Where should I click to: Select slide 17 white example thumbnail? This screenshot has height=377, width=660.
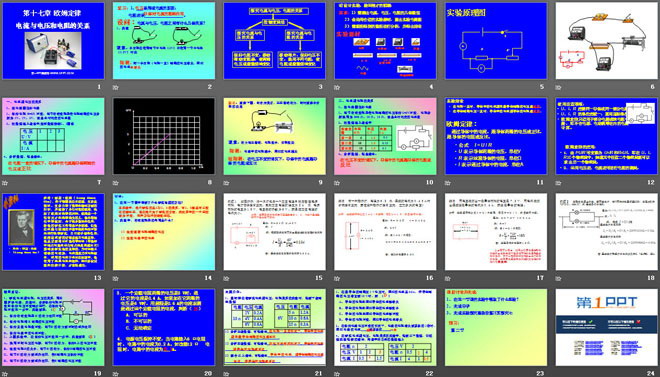point(496,232)
